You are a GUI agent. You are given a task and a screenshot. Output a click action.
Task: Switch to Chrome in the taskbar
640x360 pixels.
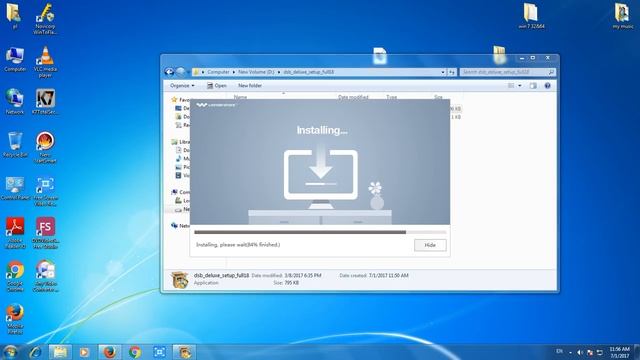pyautogui.click(x=135, y=352)
